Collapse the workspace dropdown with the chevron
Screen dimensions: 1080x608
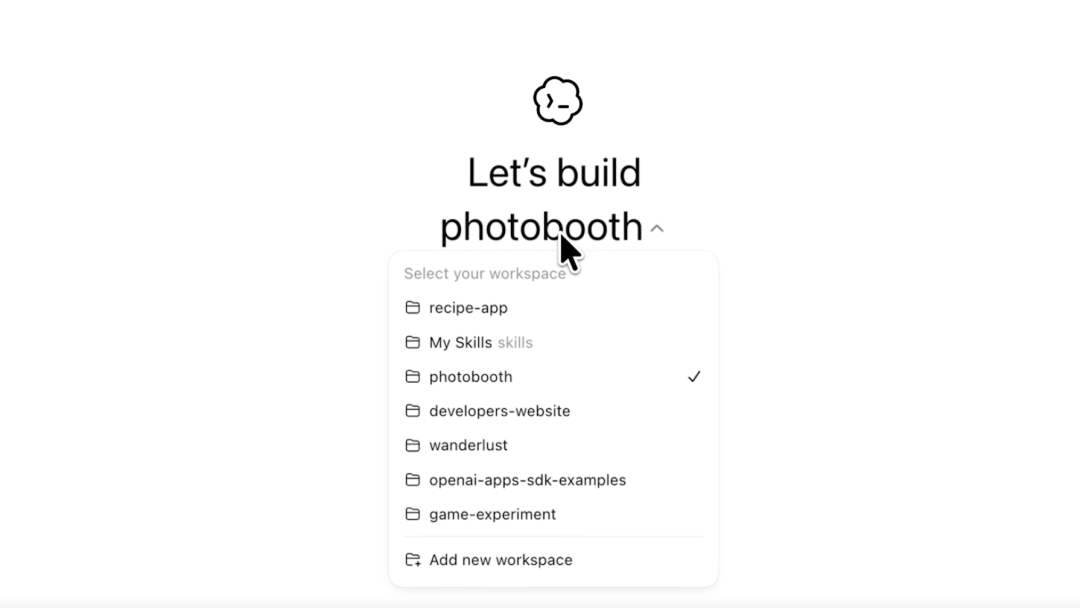657,229
